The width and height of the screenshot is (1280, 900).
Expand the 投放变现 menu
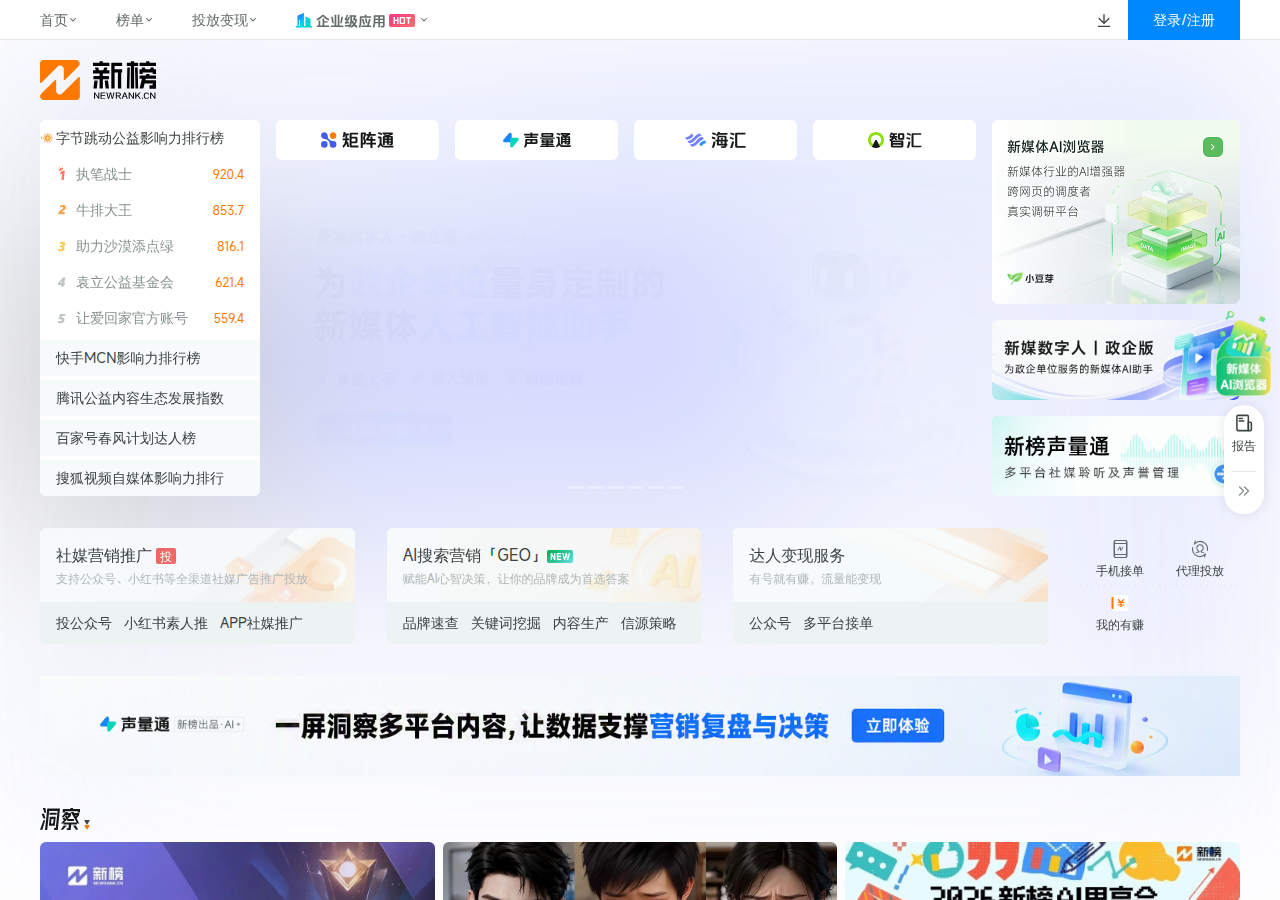[x=224, y=20]
